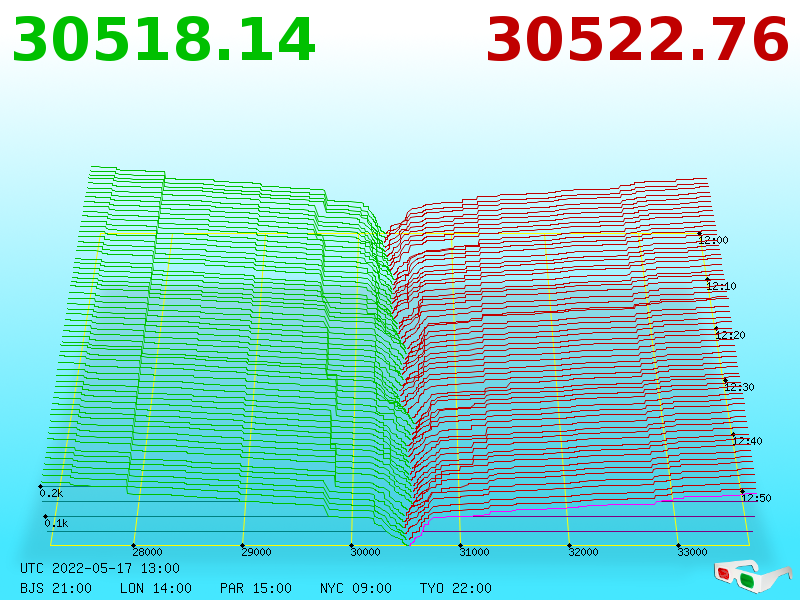
Task: Click the 12:50 time axis marker
Action: (756, 498)
